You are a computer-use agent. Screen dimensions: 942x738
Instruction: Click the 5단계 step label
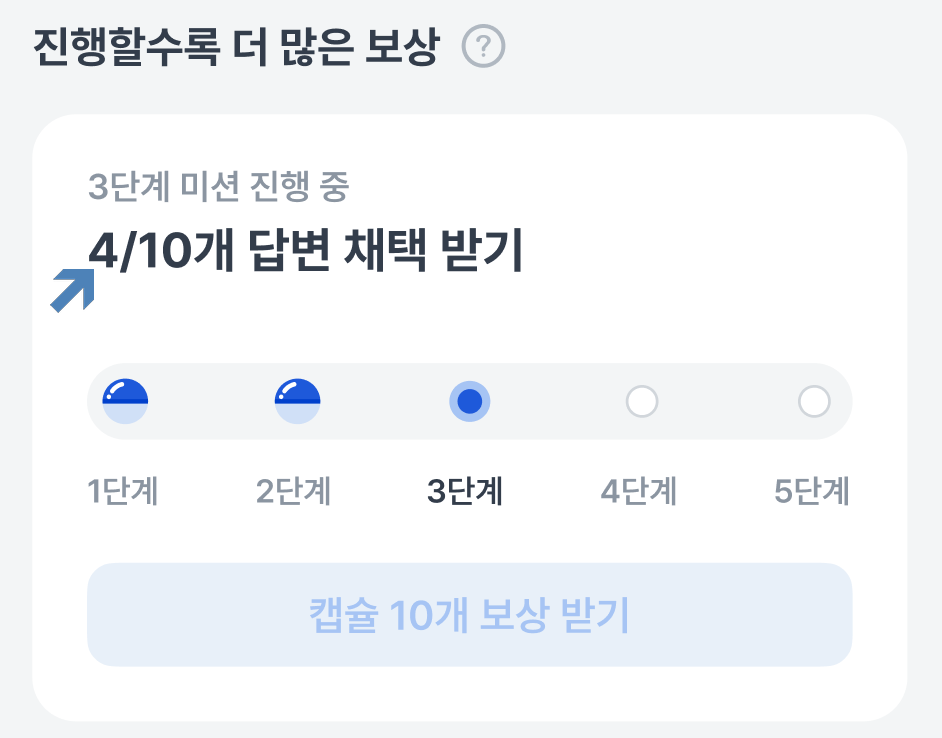(x=812, y=492)
